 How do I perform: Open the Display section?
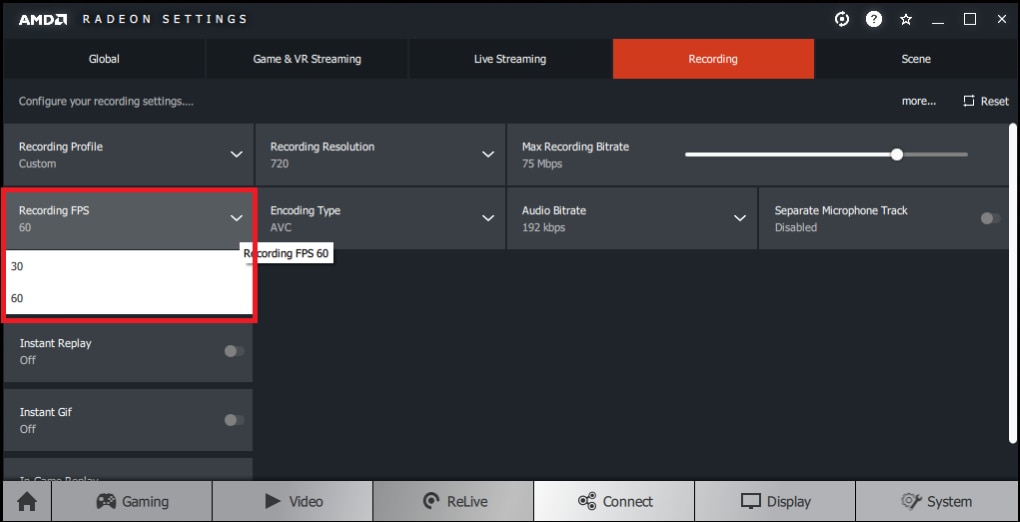[x=775, y=501]
